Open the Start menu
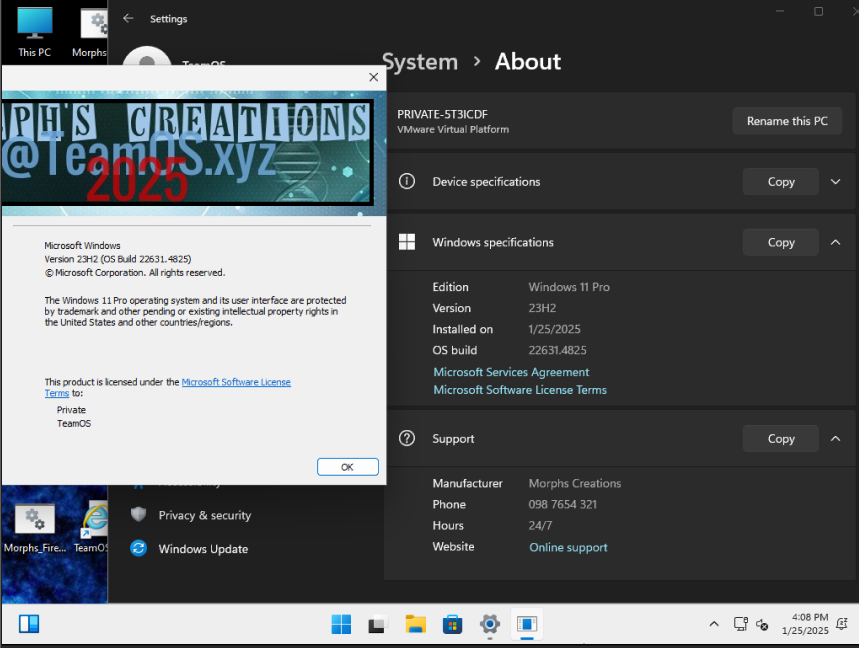Image resolution: width=859 pixels, height=648 pixels. 341,624
